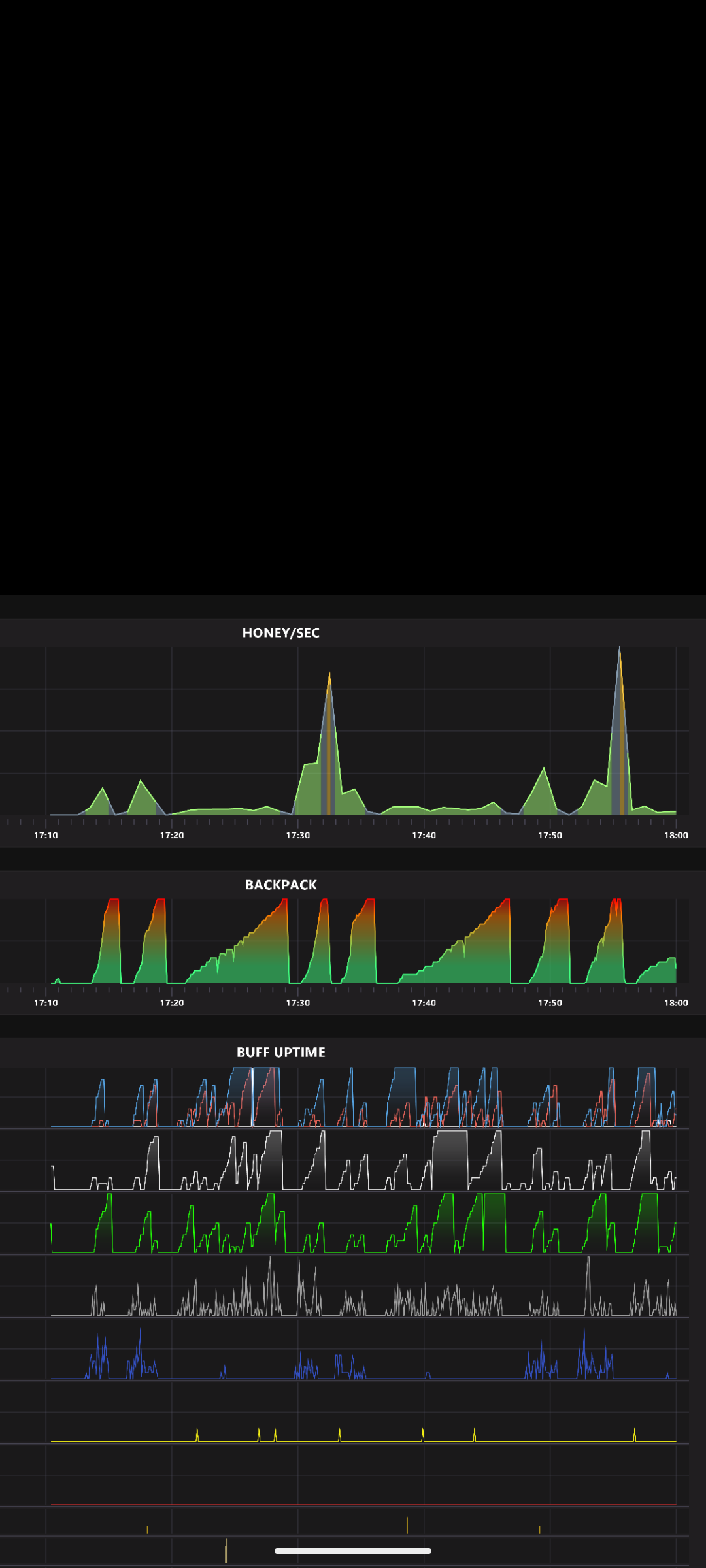Click 17:20 label under Backpack chart

172,1002
